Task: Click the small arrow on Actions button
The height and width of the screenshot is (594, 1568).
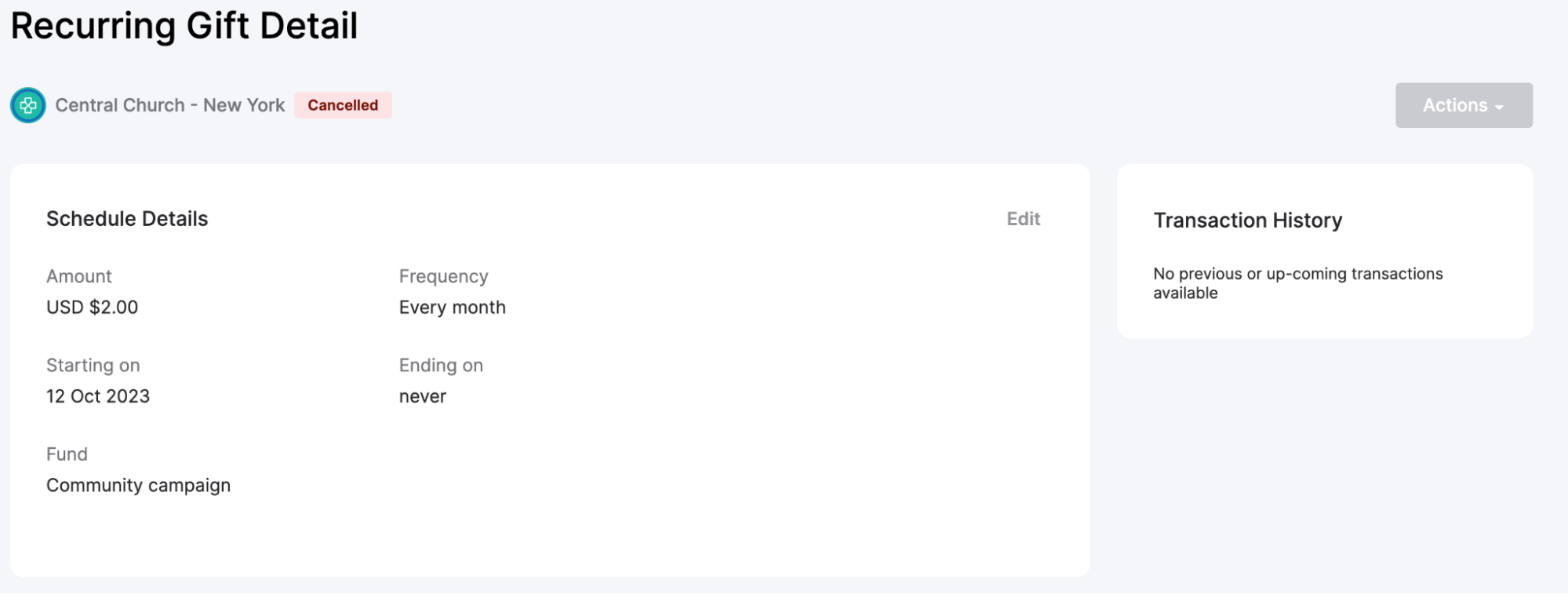Action: click(x=1499, y=108)
